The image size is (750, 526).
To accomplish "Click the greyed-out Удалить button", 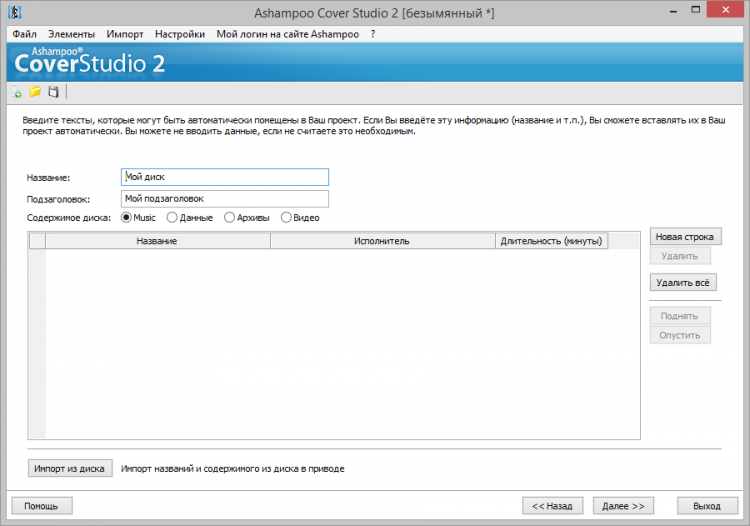I will (680, 256).
